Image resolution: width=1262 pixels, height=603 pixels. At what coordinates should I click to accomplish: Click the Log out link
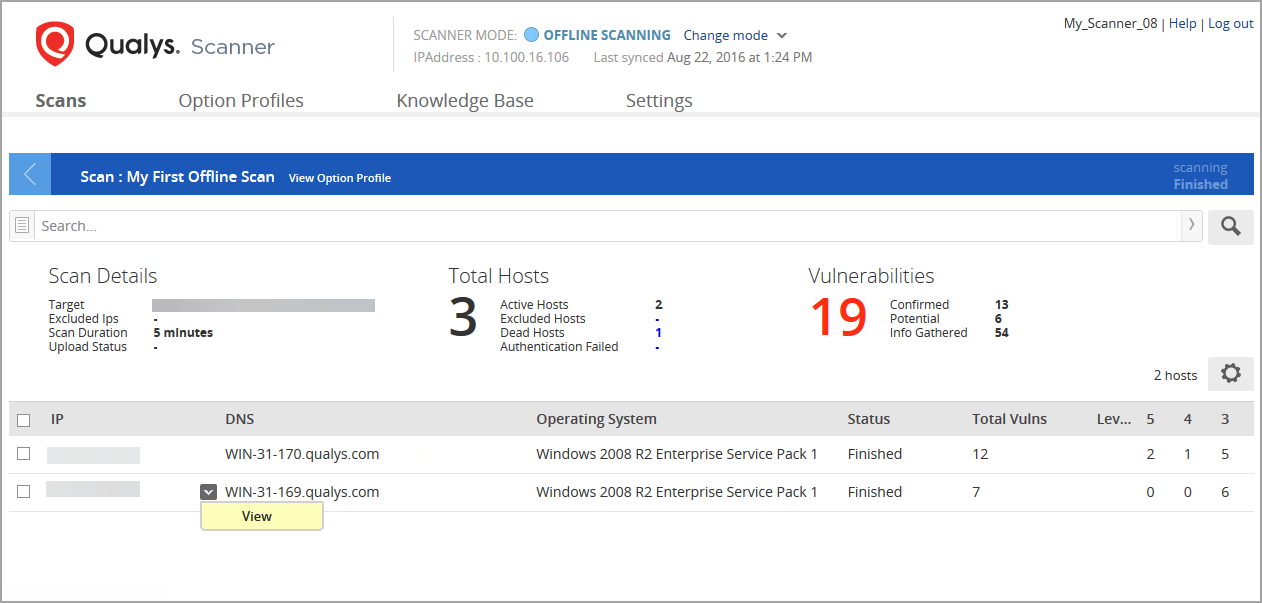tap(1230, 23)
